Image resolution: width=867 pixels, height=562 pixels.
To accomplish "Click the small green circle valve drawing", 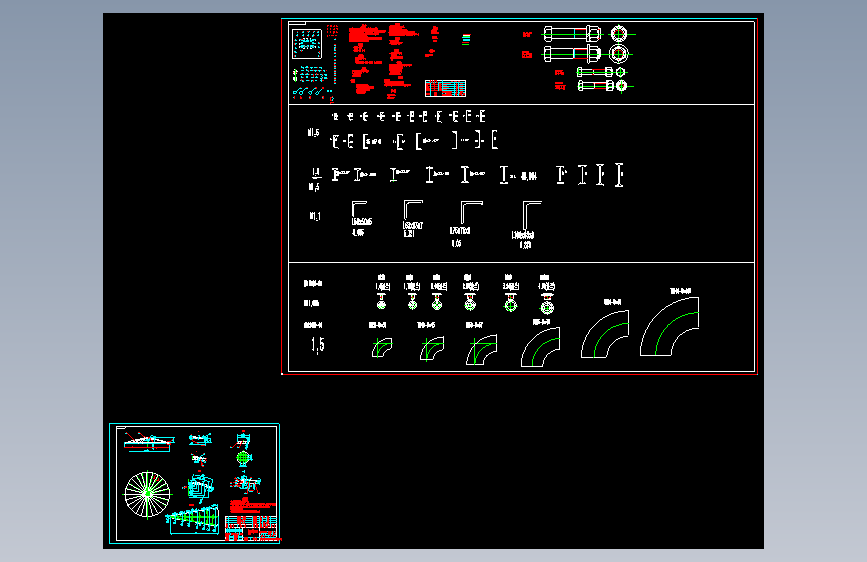I will [x=243, y=458].
